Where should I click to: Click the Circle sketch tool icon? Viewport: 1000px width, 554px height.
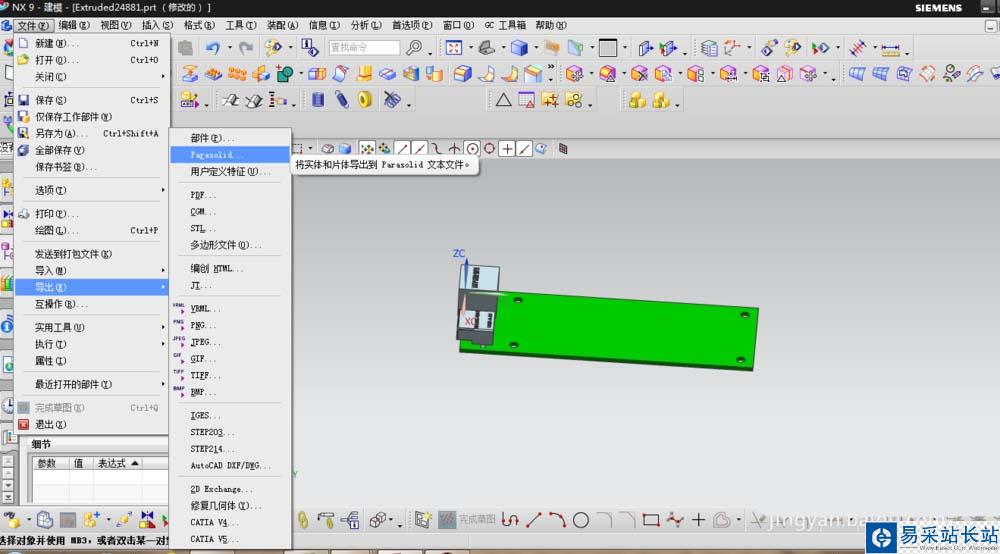(580, 520)
